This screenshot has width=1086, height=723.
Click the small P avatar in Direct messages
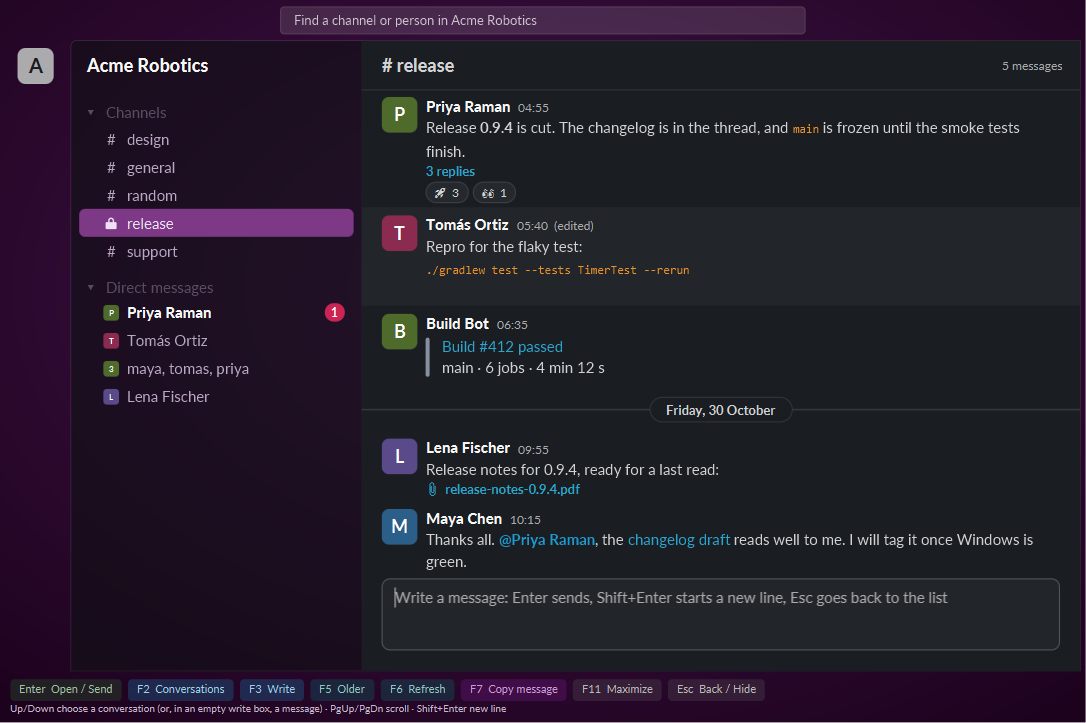pyautogui.click(x=111, y=313)
